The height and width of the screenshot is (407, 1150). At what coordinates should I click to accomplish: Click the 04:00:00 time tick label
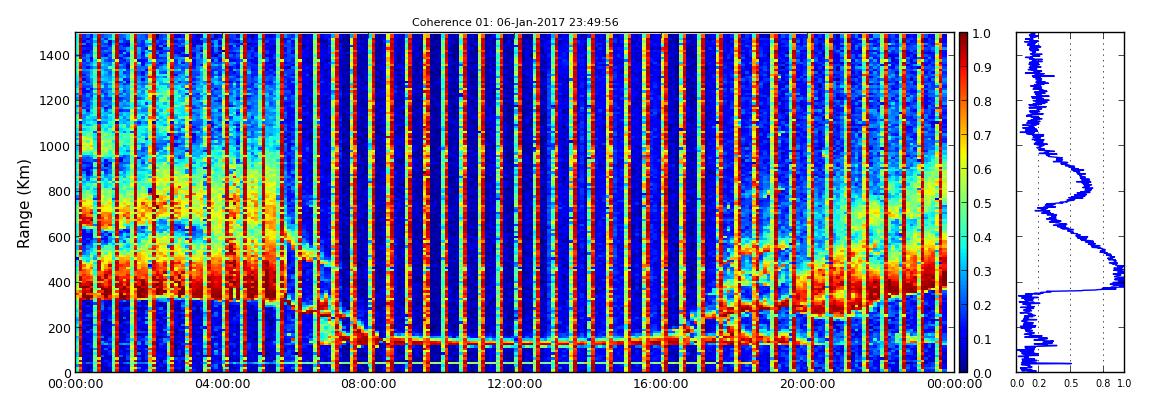(x=221, y=384)
